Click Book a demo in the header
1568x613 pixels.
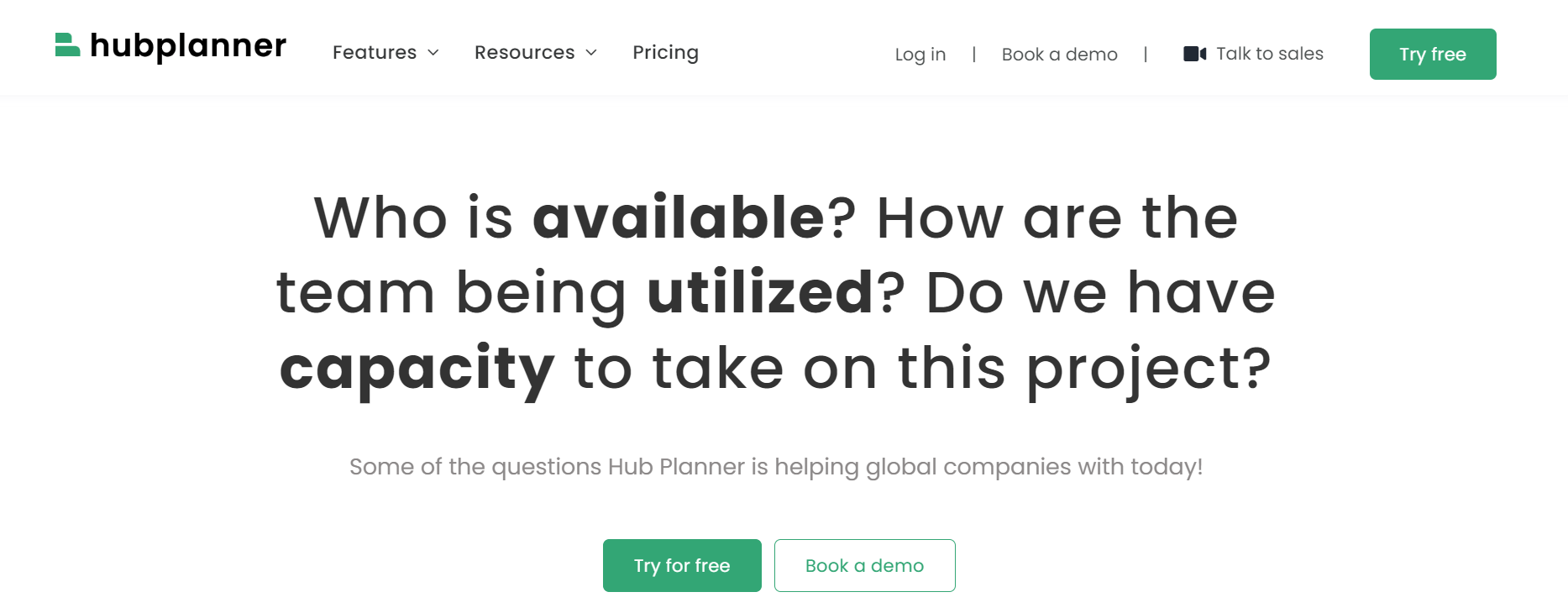1059,54
